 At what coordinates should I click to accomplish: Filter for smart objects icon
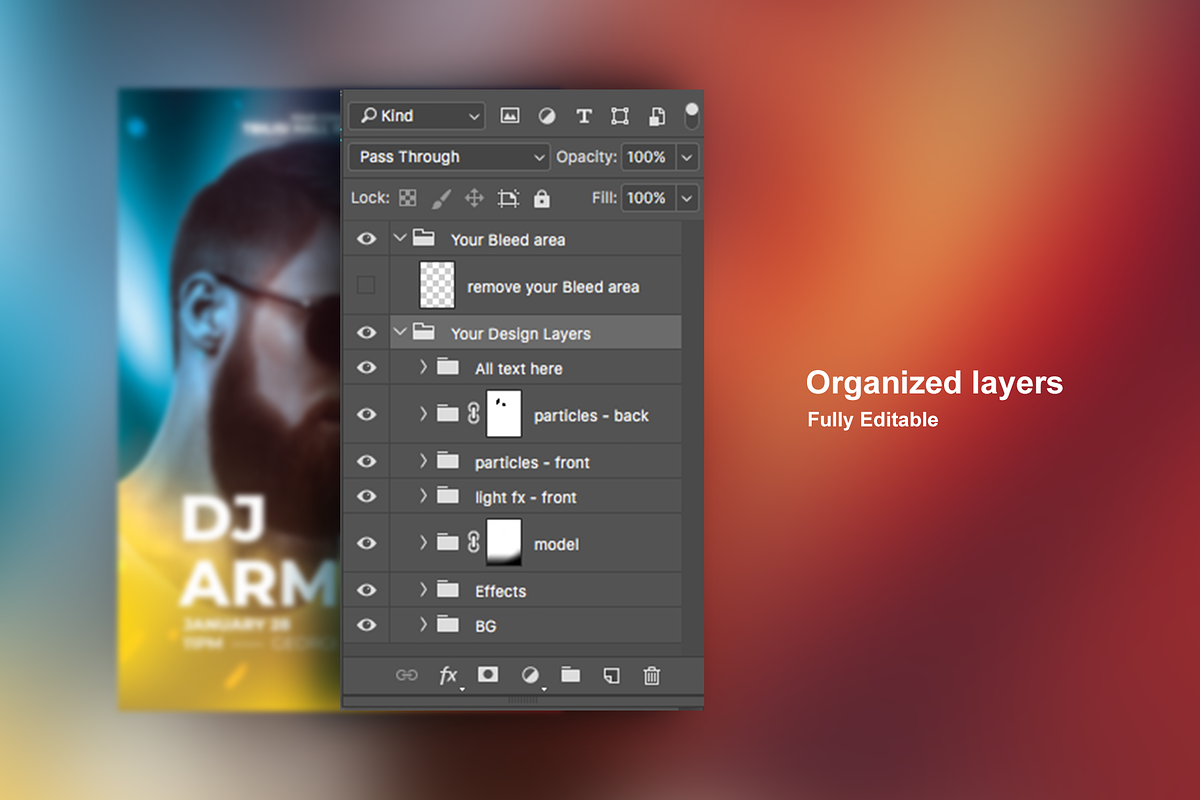coord(657,116)
